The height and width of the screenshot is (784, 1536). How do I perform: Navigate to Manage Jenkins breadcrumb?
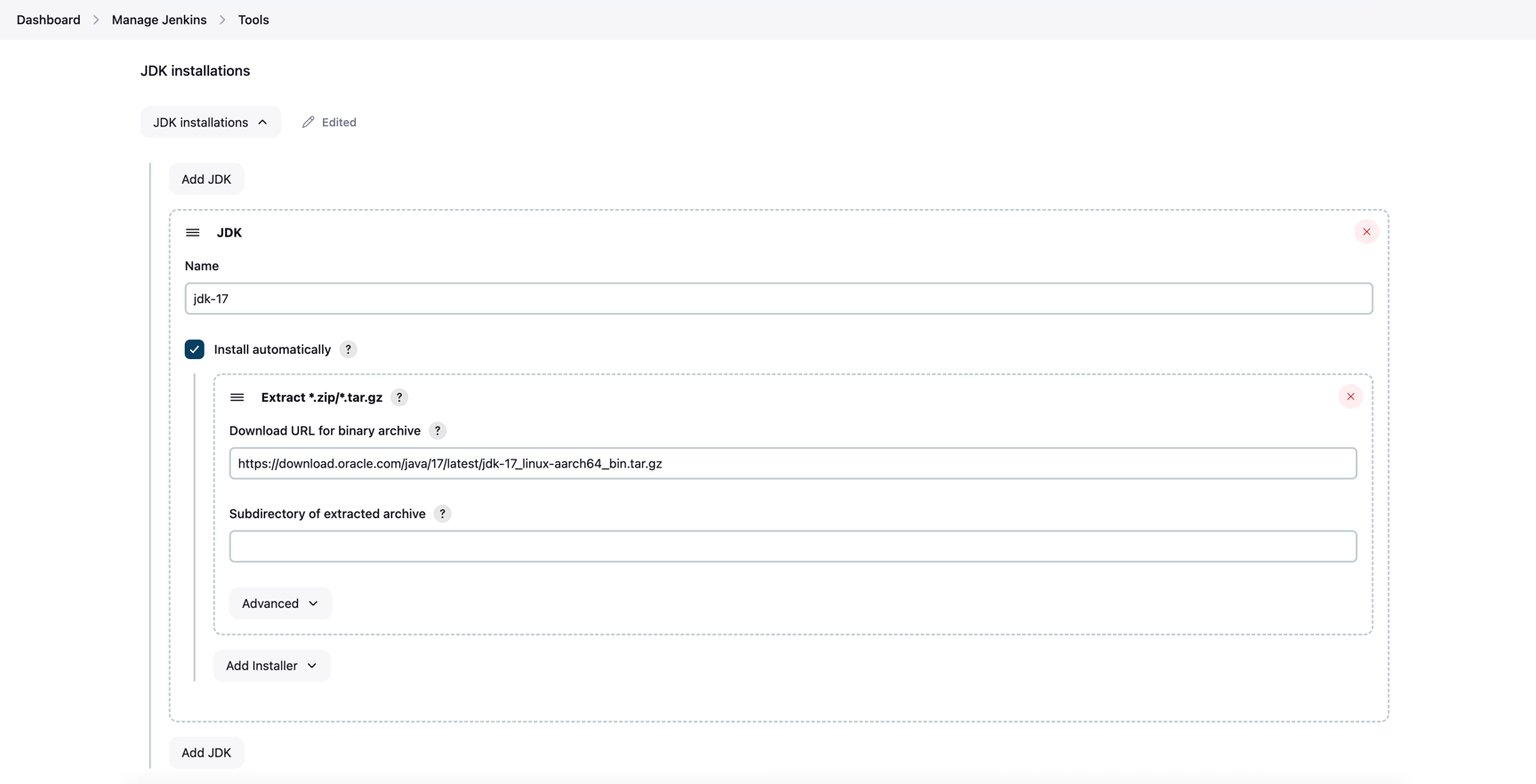coord(159,20)
